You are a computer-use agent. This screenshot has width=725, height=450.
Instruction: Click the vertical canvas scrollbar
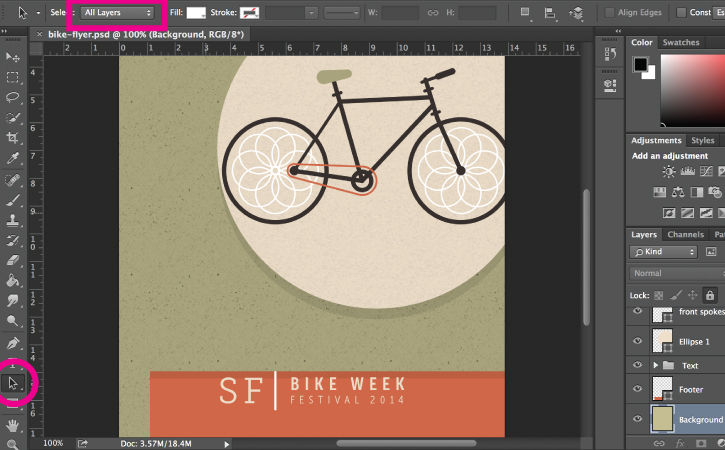[586, 257]
